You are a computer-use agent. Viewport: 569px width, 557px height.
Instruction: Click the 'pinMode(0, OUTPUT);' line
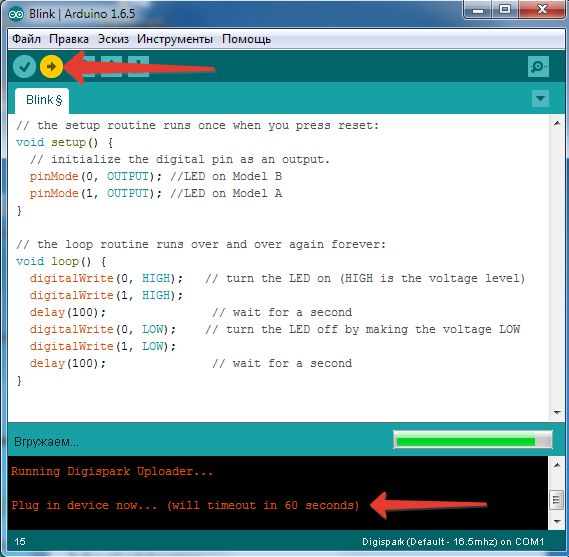[96, 176]
